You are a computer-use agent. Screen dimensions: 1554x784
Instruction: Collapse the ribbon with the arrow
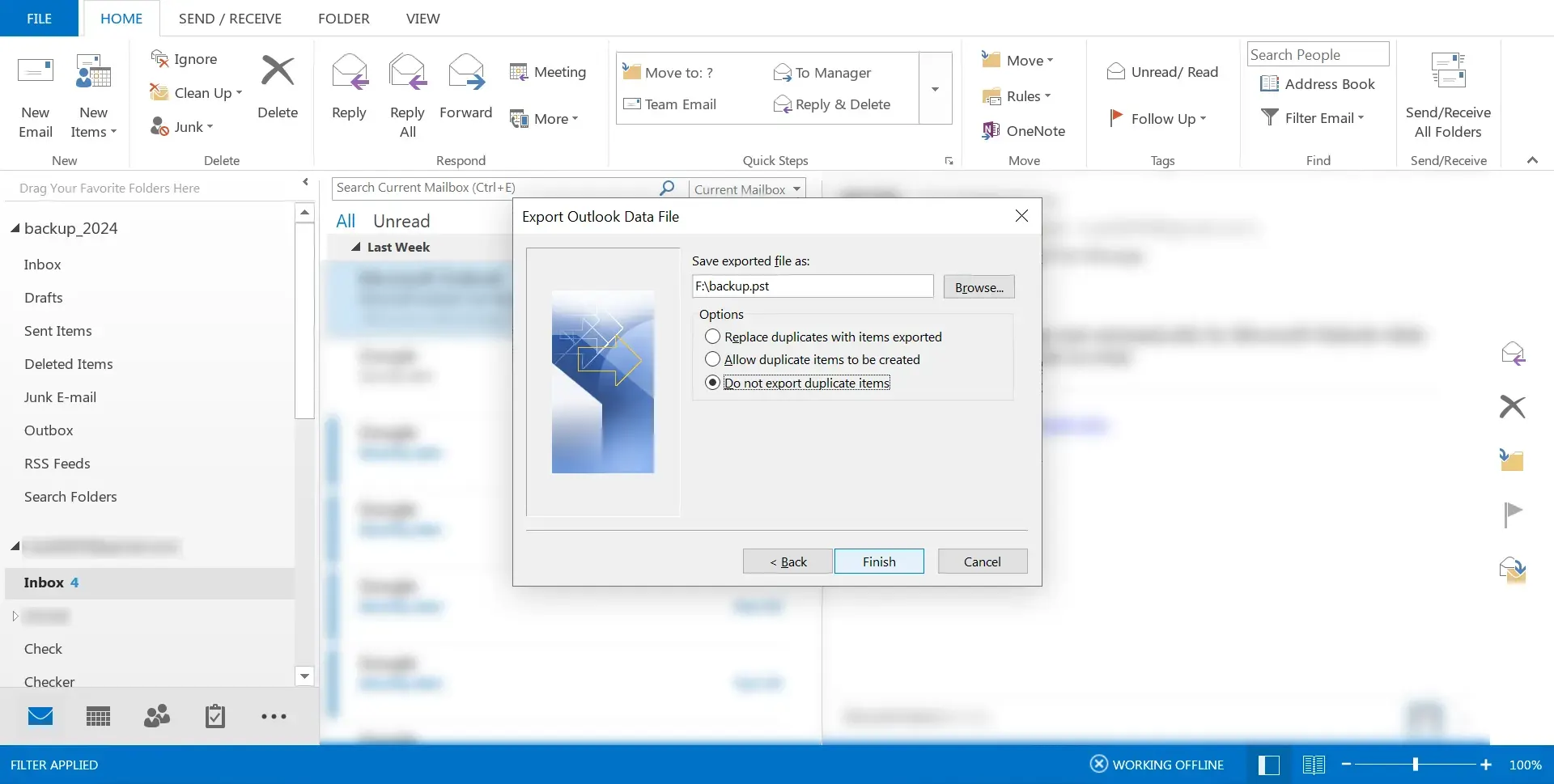coord(1532,160)
